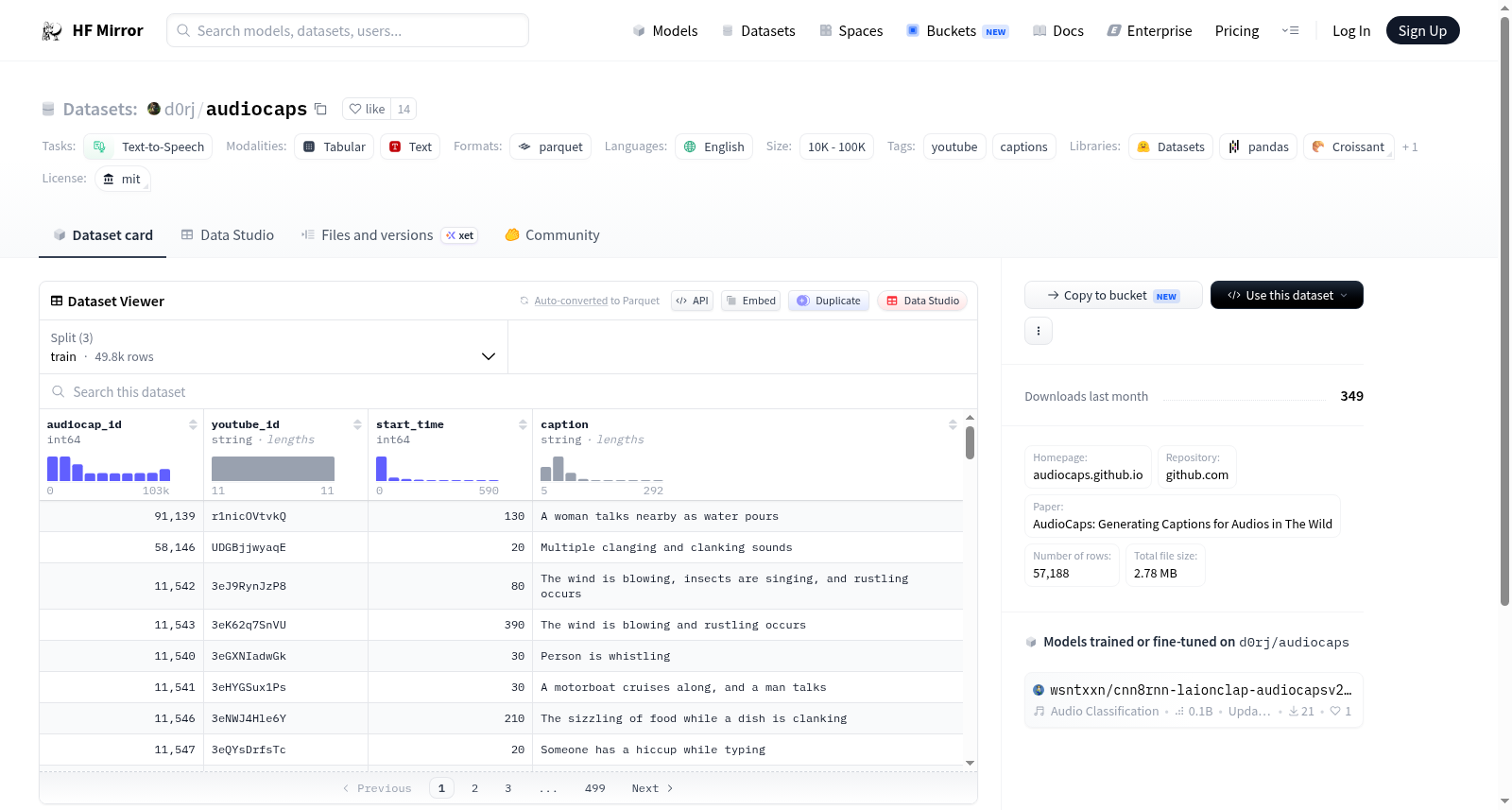Copy dataset name with the copy icon
Image resolution: width=1512 pixels, height=810 pixels.
[320, 109]
